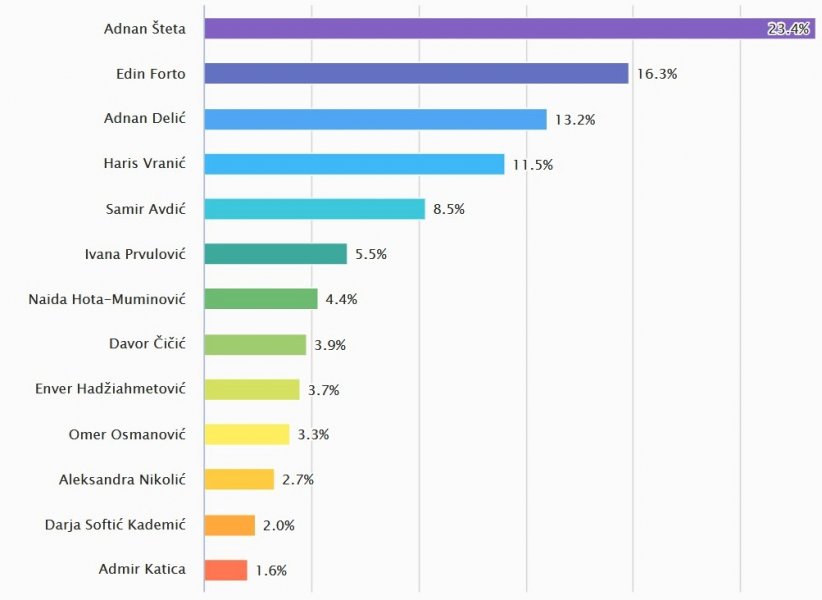Image resolution: width=822 pixels, height=600 pixels.
Task: Click the 16.3% value label
Action: click(x=657, y=74)
